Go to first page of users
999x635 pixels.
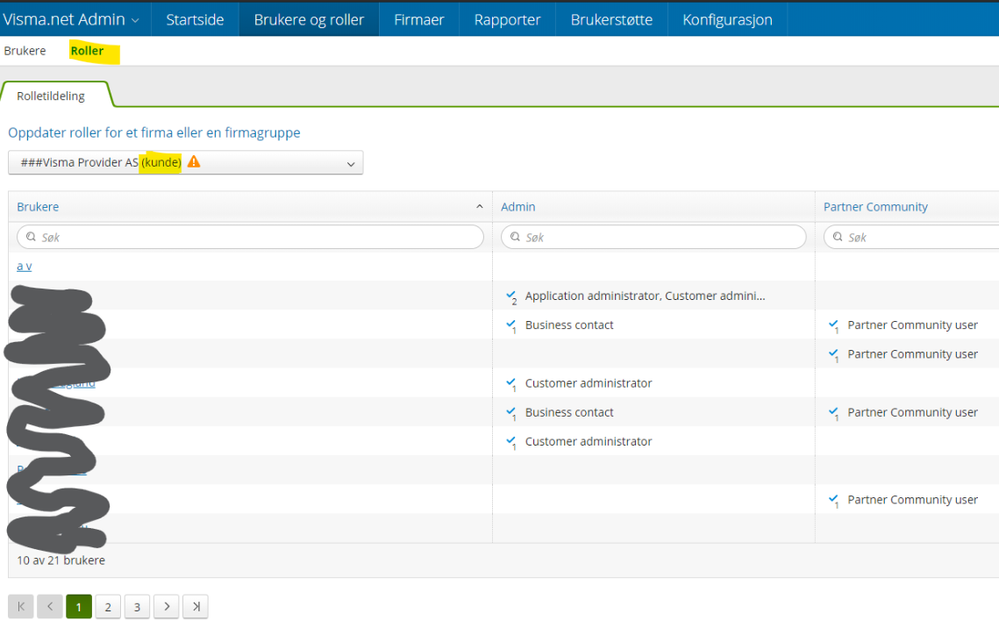tap(20, 606)
